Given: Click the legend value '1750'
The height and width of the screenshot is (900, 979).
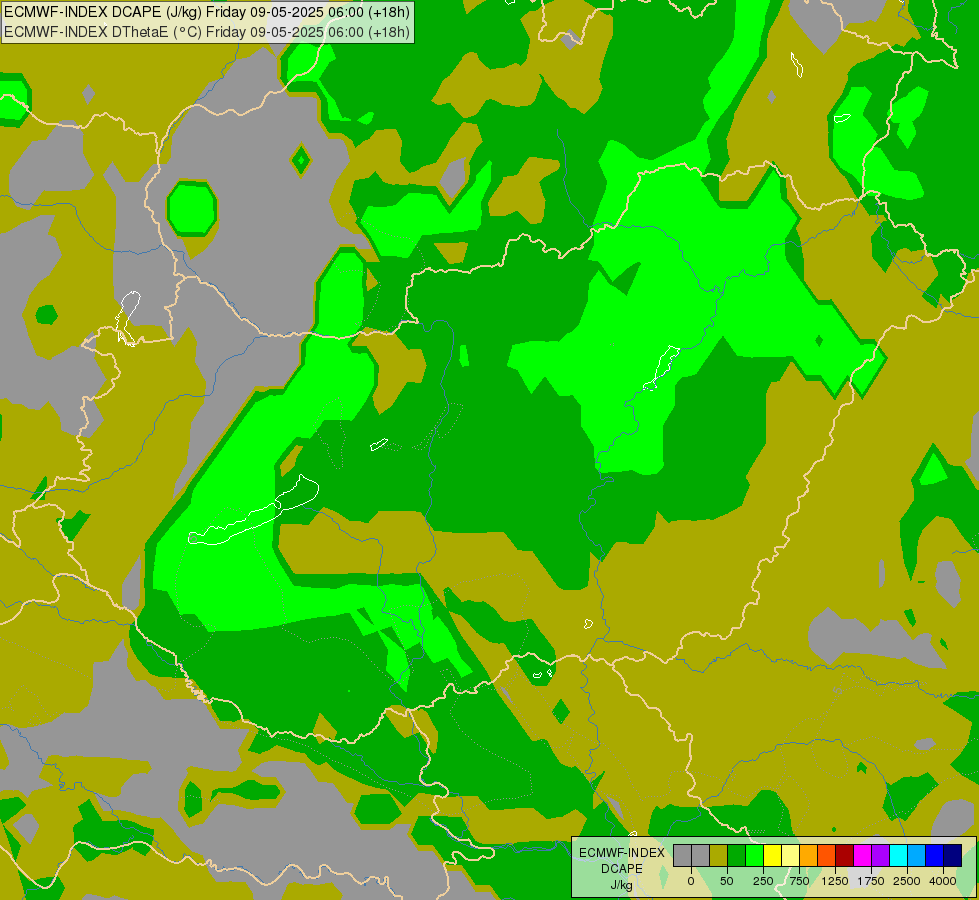Looking at the screenshot, I should pos(871,881).
